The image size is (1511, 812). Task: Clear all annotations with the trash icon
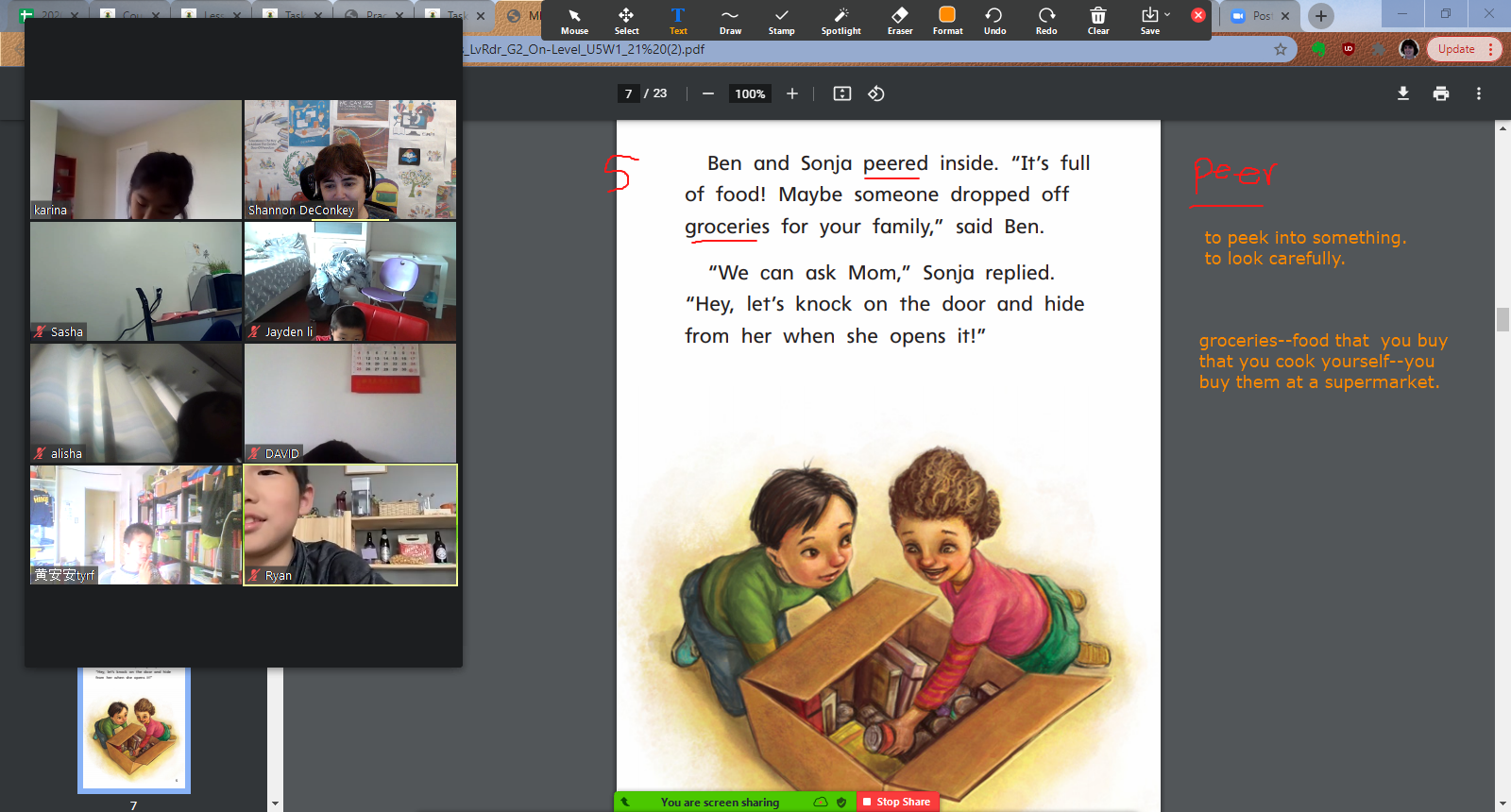[x=1098, y=21]
